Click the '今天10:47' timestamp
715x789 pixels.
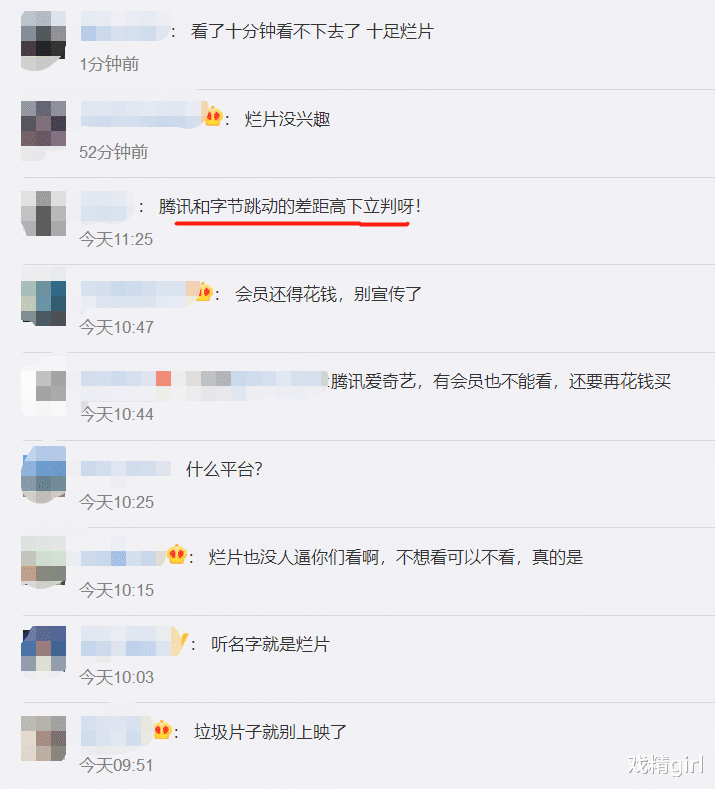coord(116,327)
